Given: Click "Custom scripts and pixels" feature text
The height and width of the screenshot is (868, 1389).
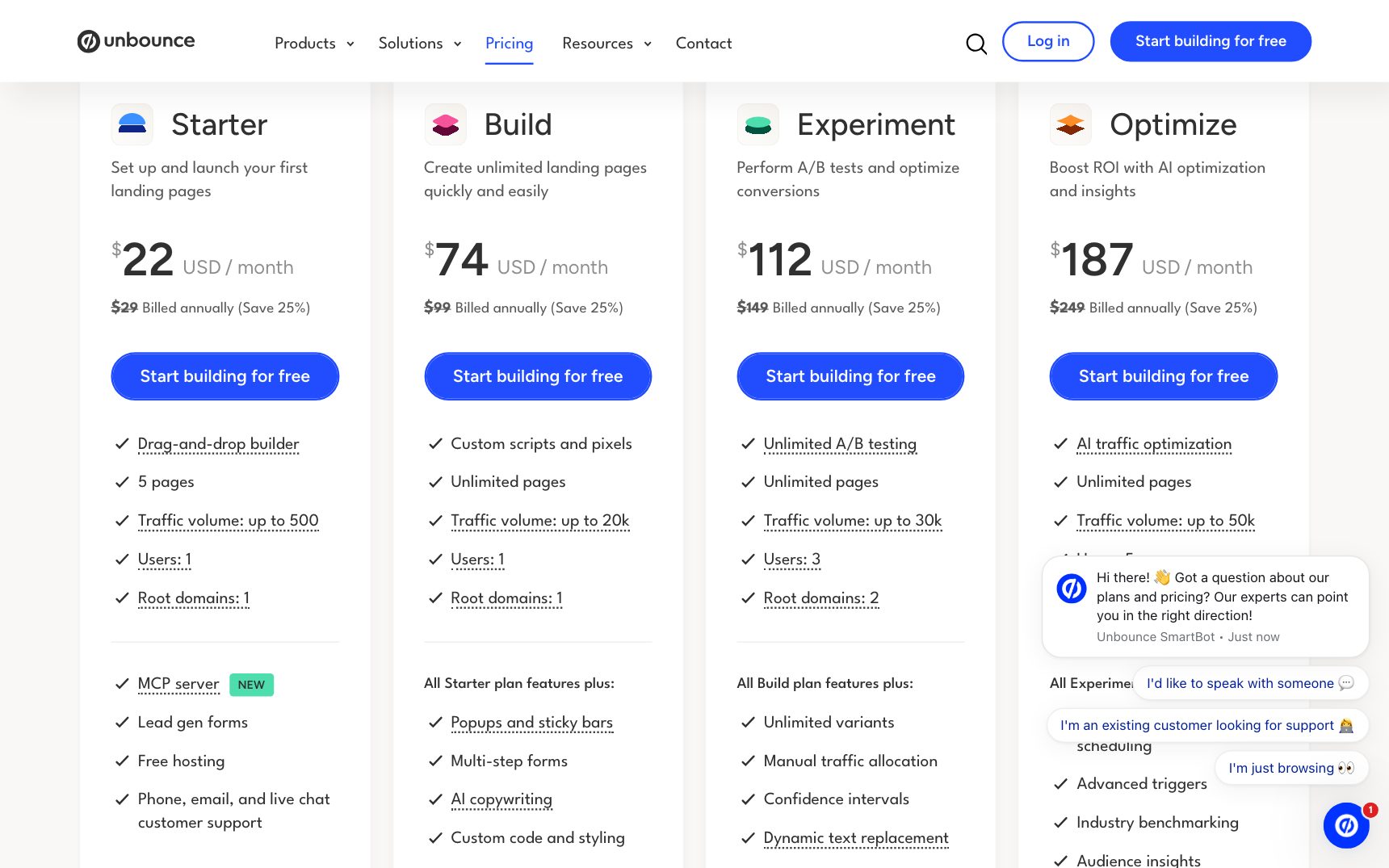Looking at the screenshot, I should coord(541,444).
